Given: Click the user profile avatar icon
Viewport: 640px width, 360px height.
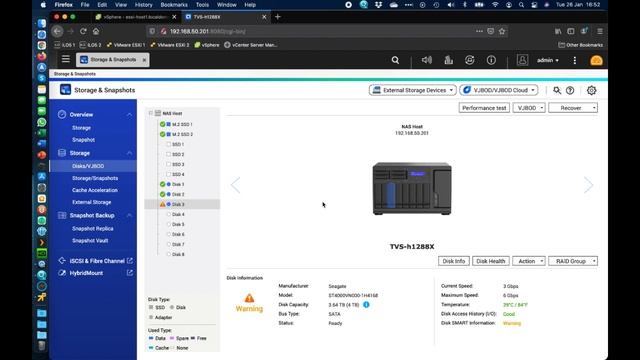Looking at the screenshot, I should tap(522, 60).
